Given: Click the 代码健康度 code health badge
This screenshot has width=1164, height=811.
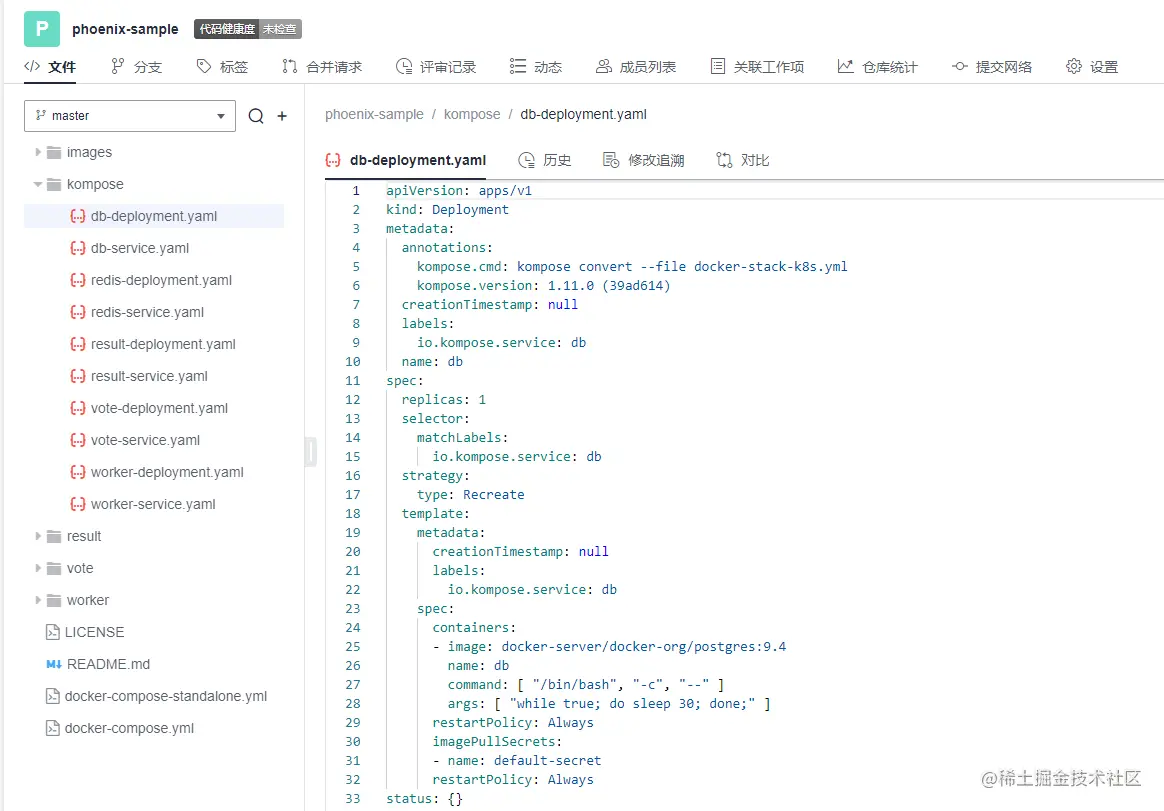Looking at the screenshot, I should 248,29.
